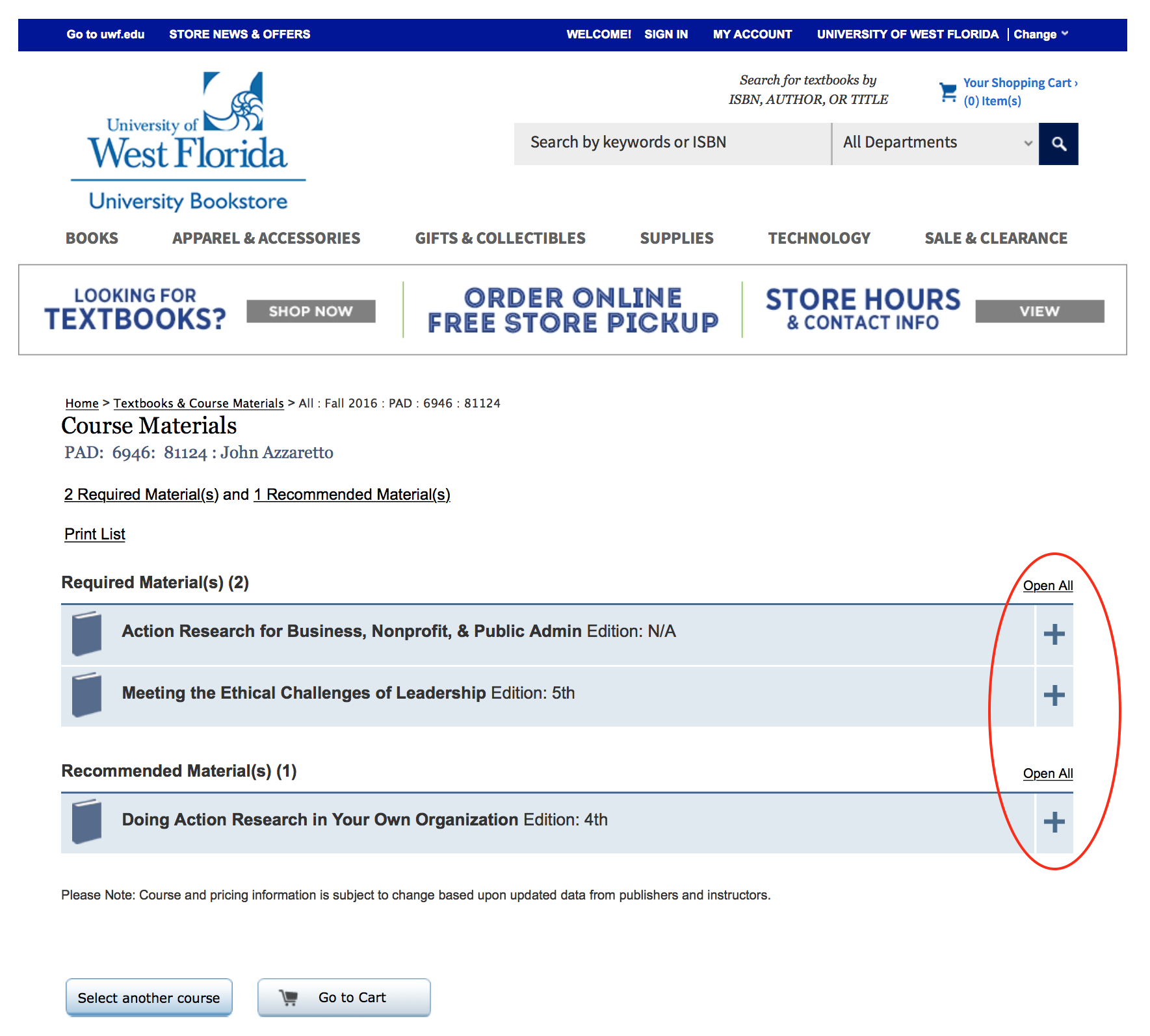Focus the search keywords or ISBN field
Viewport: 1150px width, 1036px height.
click(672, 144)
